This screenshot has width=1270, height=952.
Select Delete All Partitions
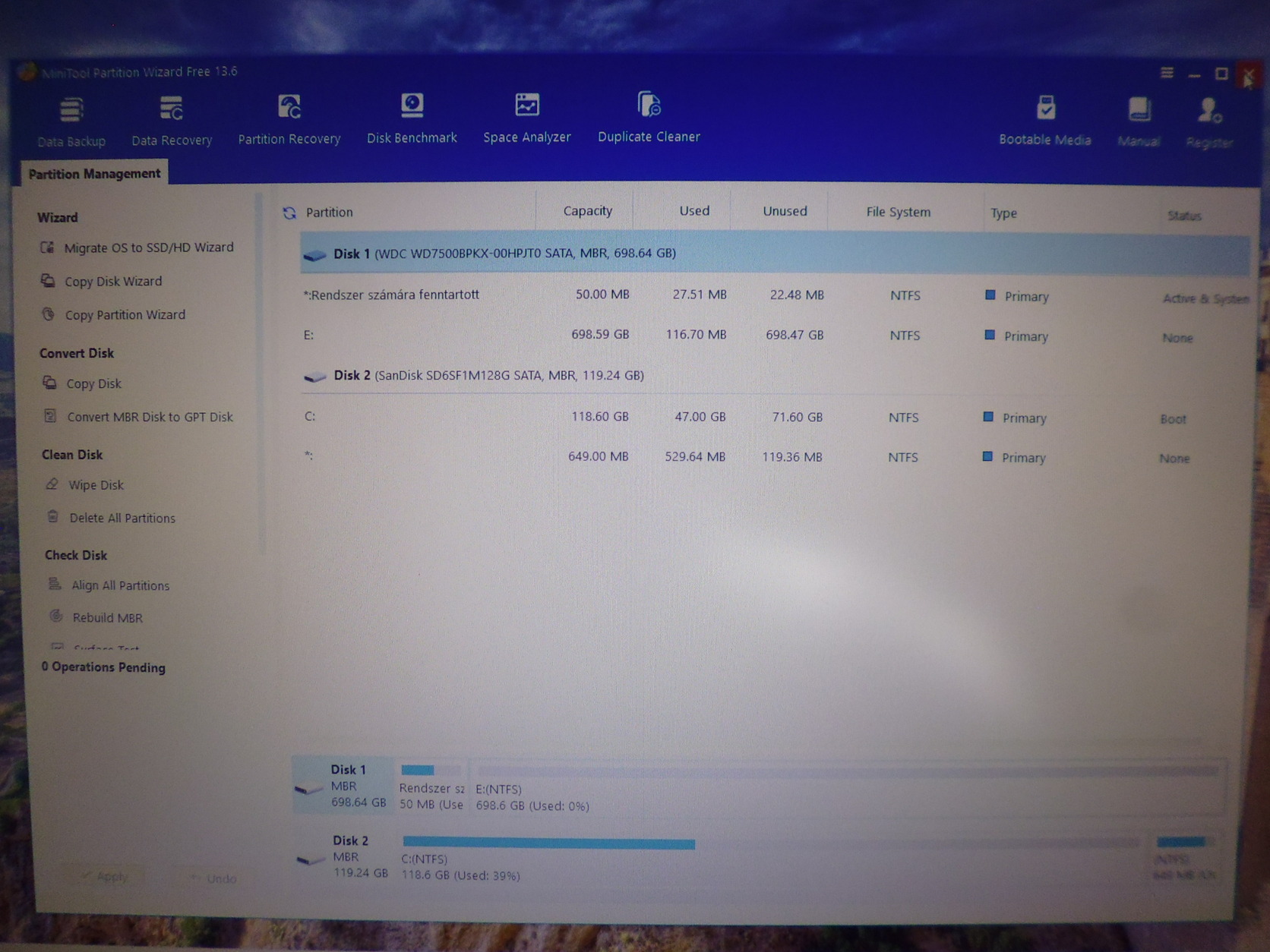click(x=122, y=519)
